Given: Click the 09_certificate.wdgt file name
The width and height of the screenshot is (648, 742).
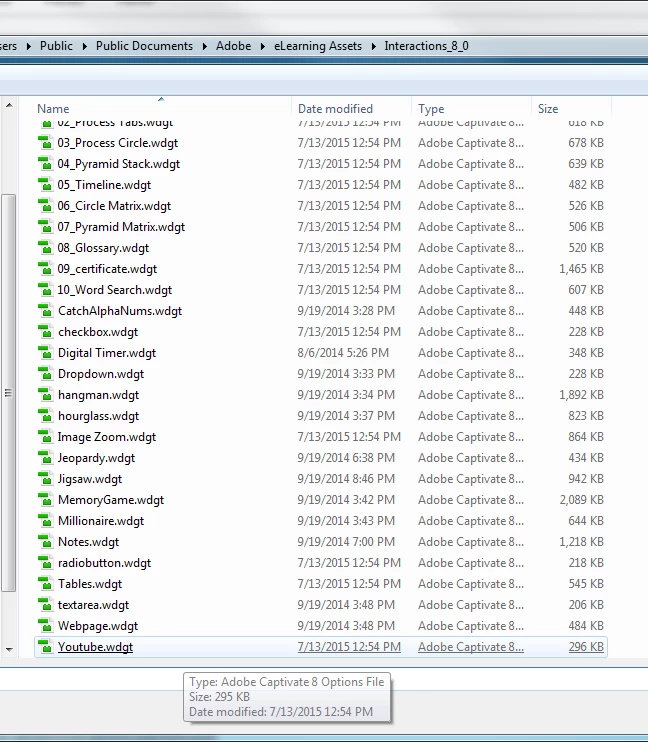Looking at the screenshot, I should pyautogui.click(x=107, y=269).
